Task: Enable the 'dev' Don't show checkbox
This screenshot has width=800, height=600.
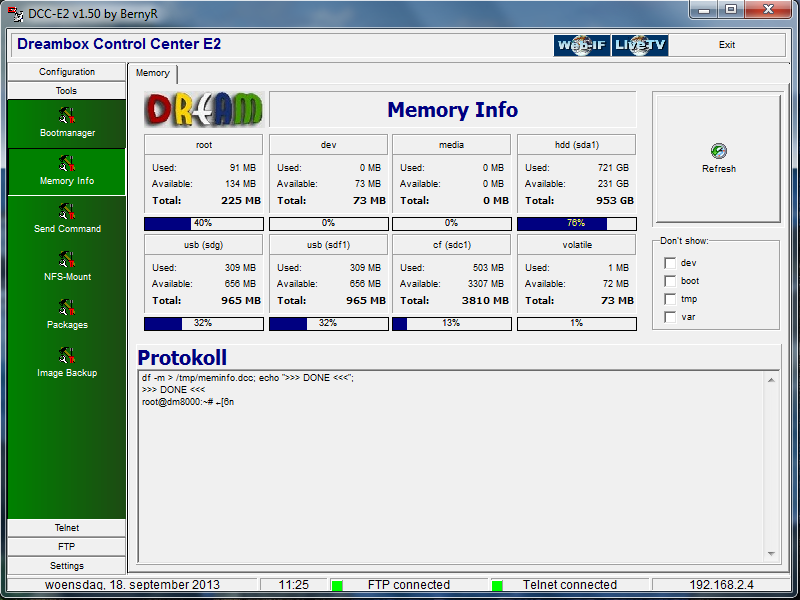Action: click(670, 263)
